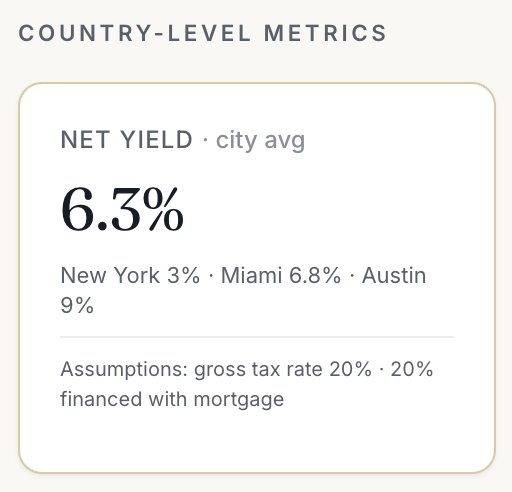Click the 3% value beside New York

183,276
